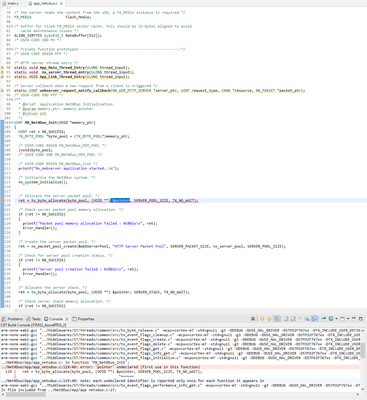The width and height of the screenshot is (367, 400).
Task: Click the MX_NetXDuo_Init function name
Action: pos(42,123)
